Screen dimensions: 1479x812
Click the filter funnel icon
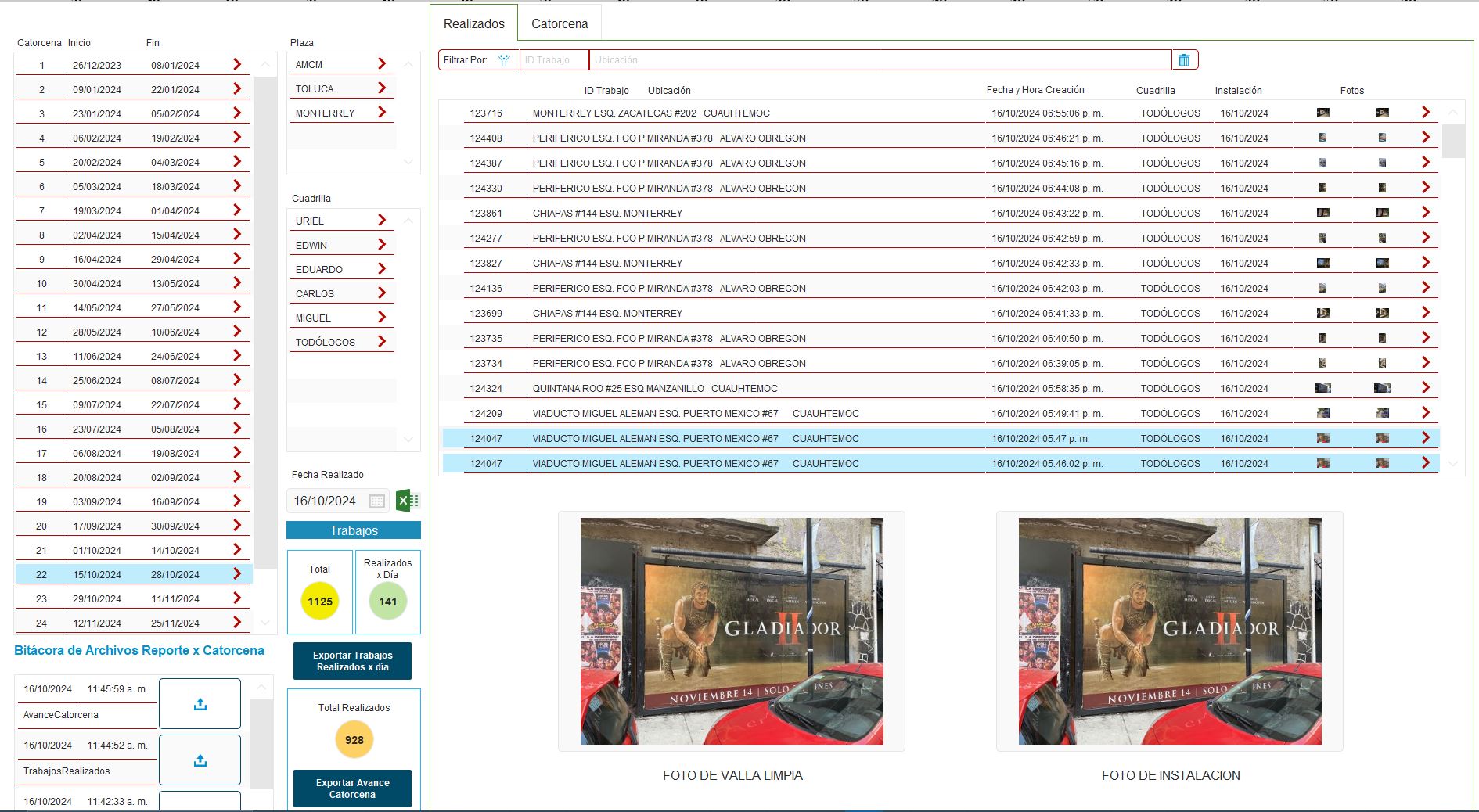[504, 60]
